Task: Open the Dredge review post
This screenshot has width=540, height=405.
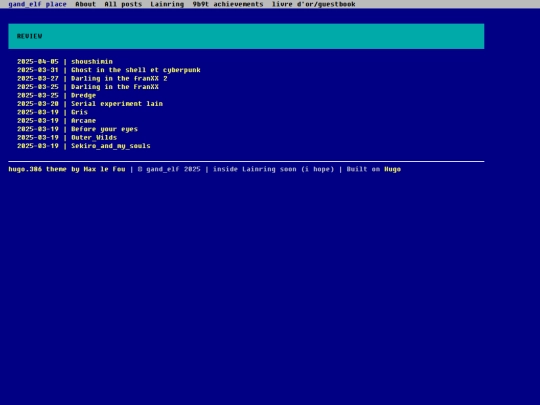Action: coord(83,95)
